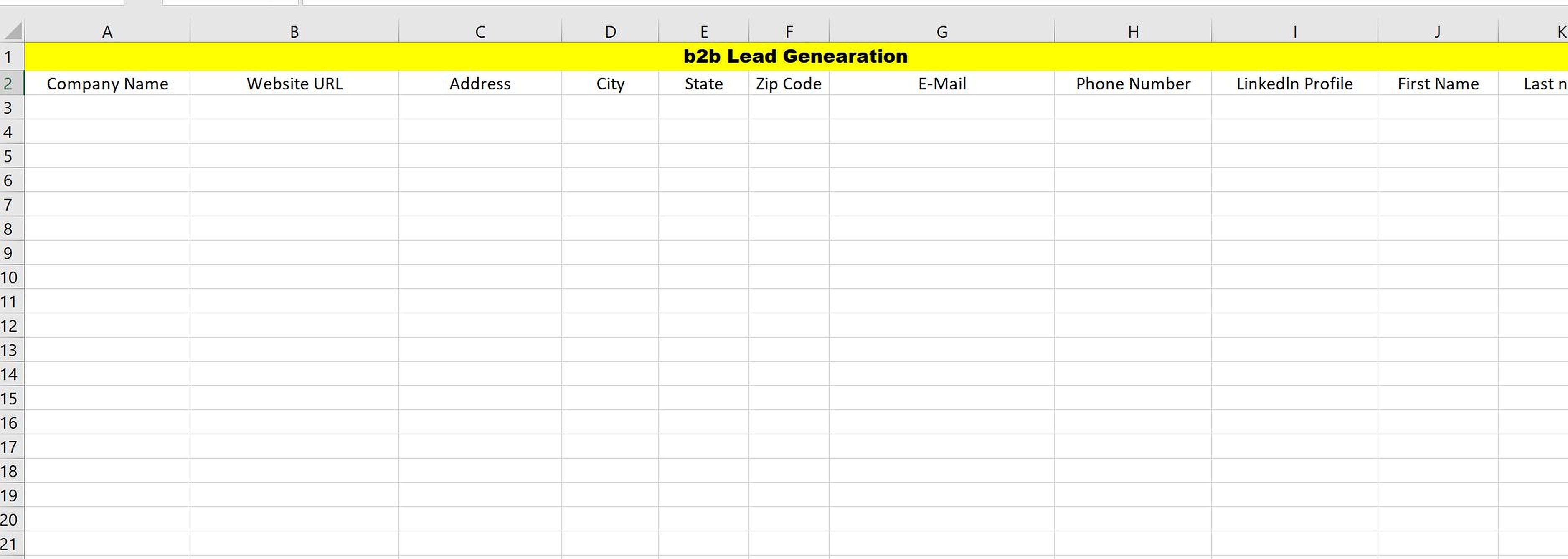Select the First Name header cell

coord(1438,84)
